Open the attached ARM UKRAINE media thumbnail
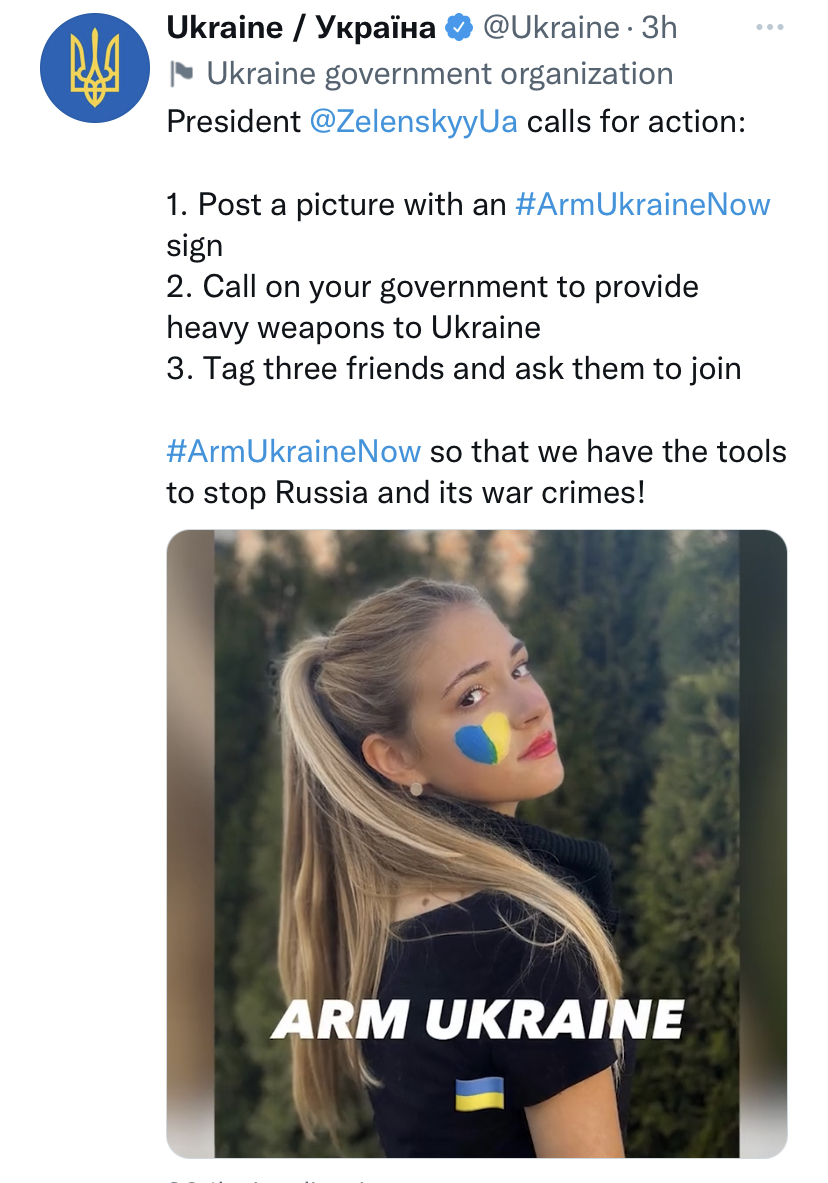Viewport: 828px width, 1183px height. coord(477,843)
